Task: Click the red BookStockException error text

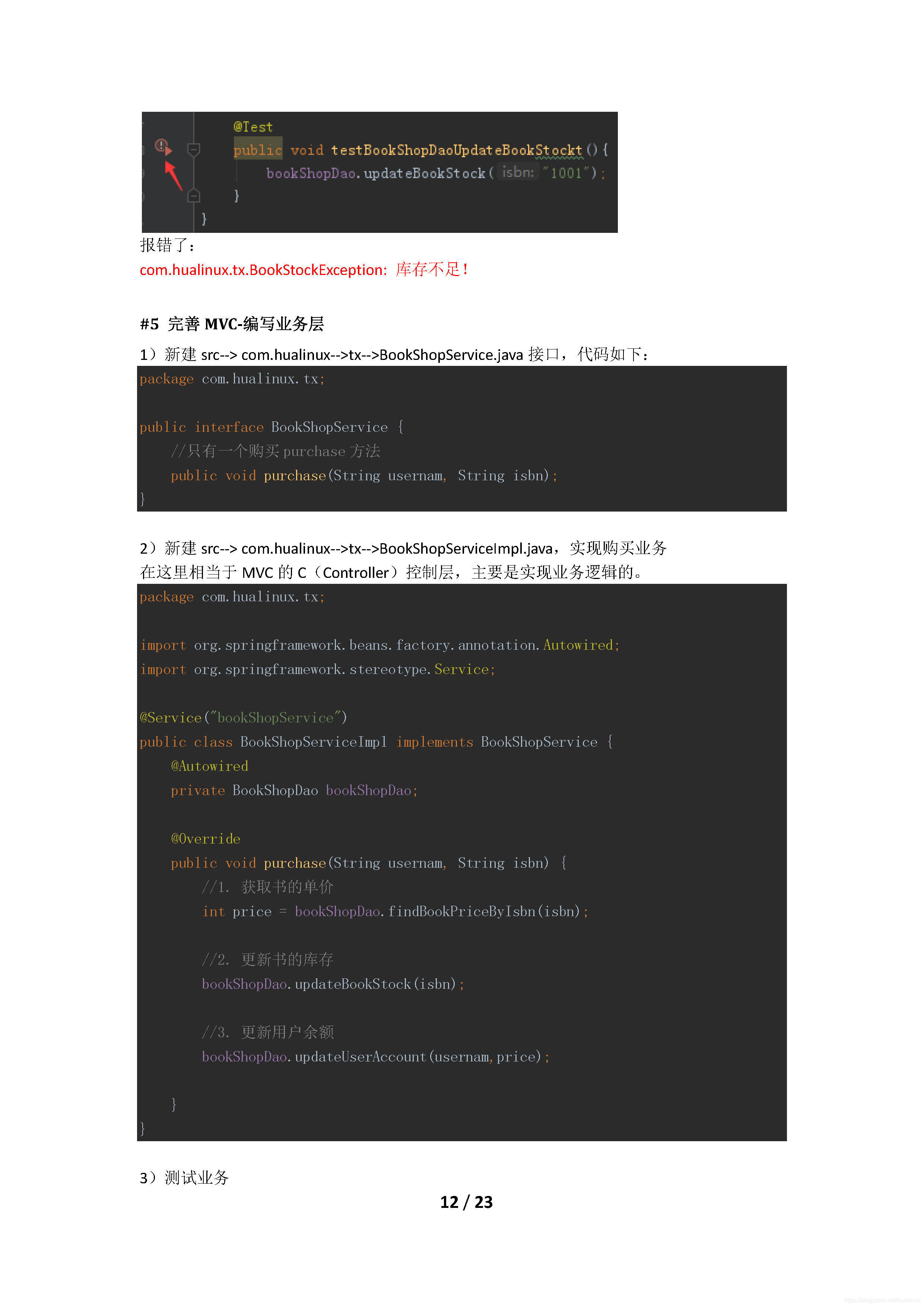Action: point(304,269)
